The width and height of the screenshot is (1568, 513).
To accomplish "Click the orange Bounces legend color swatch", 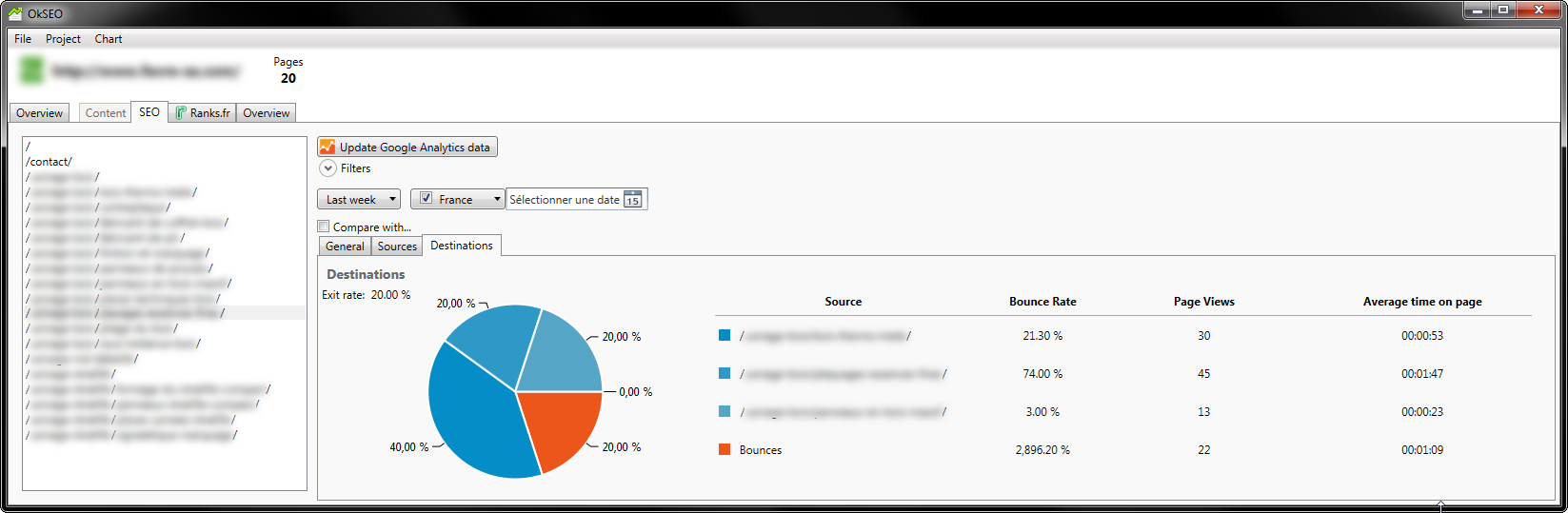I will [724, 449].
